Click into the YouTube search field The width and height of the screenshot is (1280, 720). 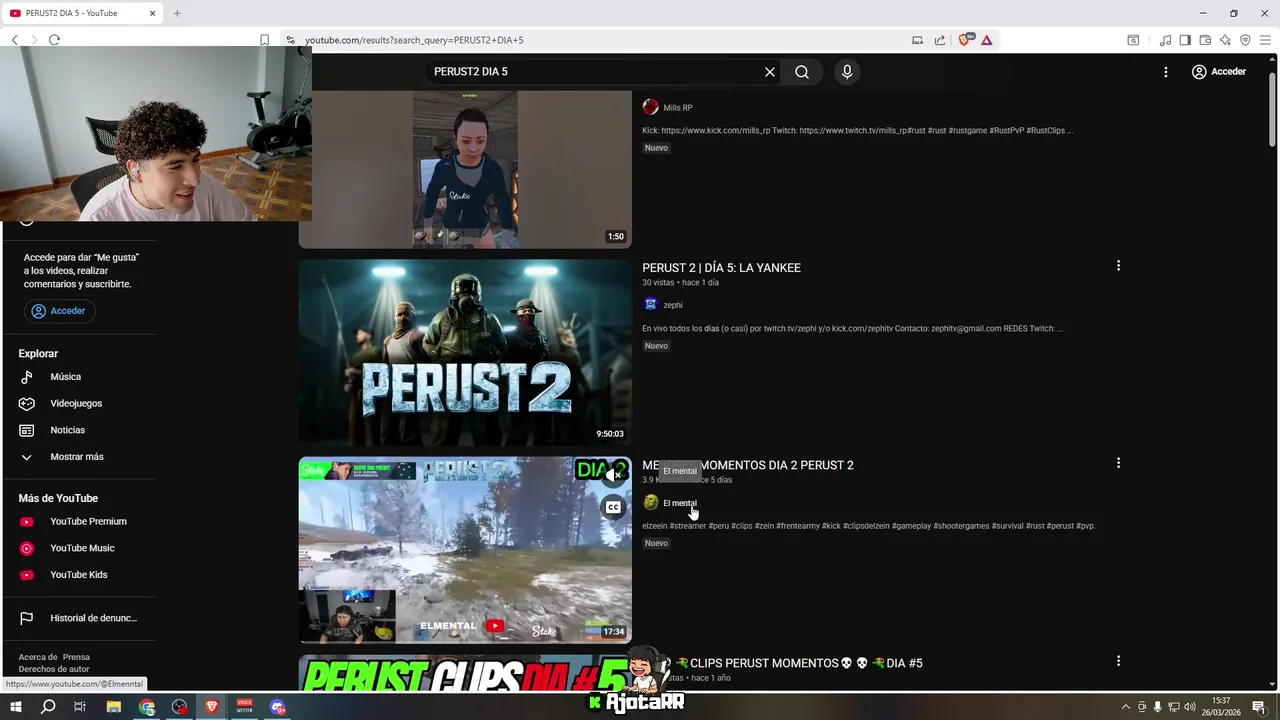pos(595,72)
